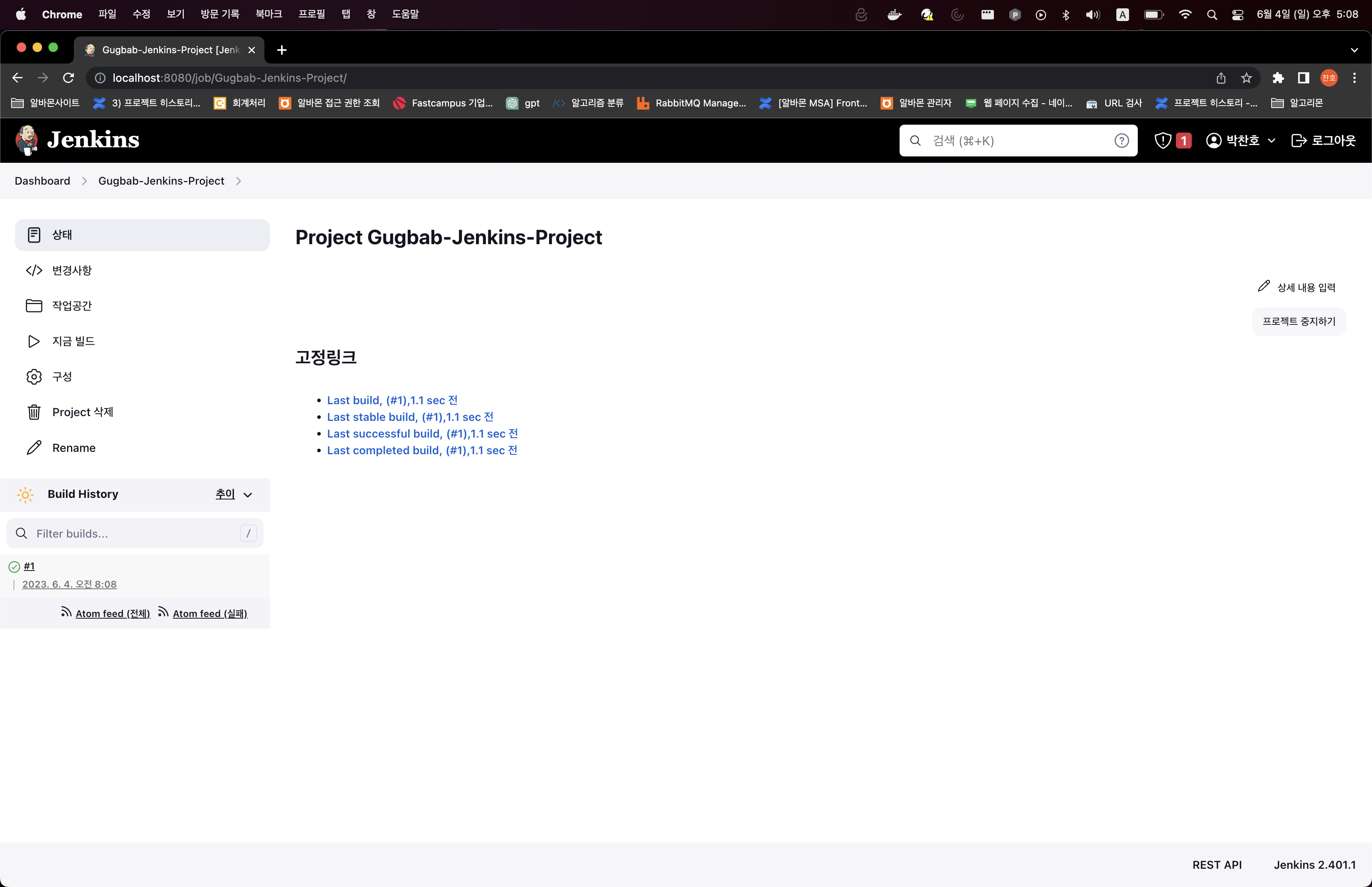Screen dimensions: 1372x887
Task: Delete project via trash icon item
Action: point(82,412)
